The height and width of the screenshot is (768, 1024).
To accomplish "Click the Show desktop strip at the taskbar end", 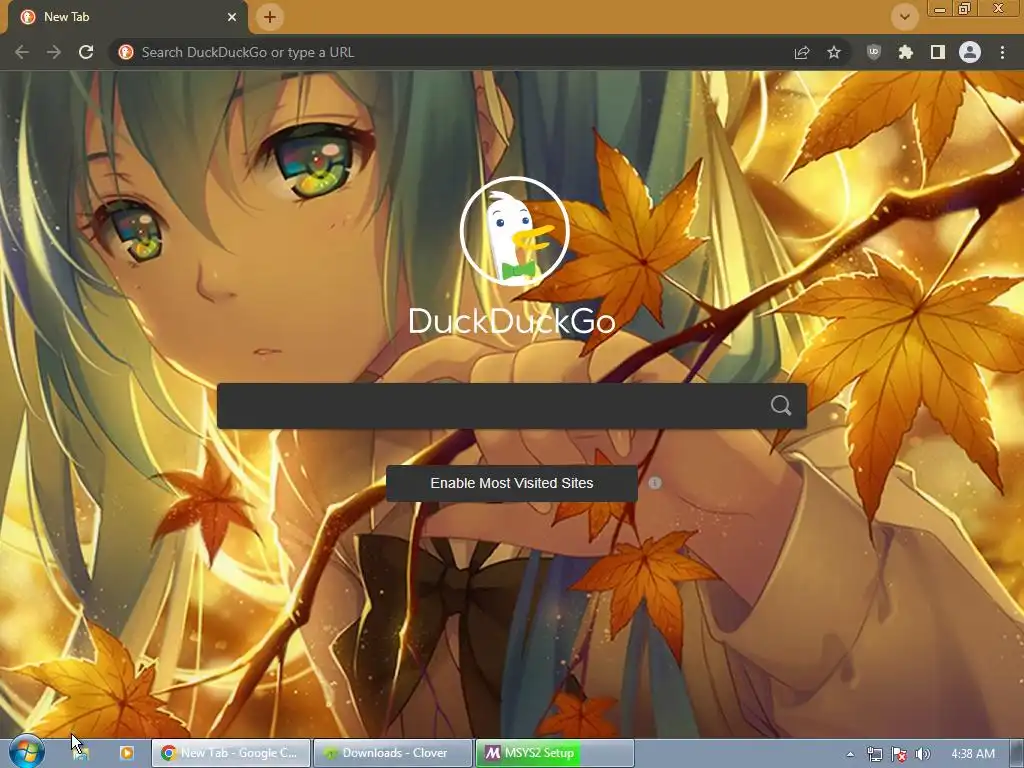I will click(1017, 753).
